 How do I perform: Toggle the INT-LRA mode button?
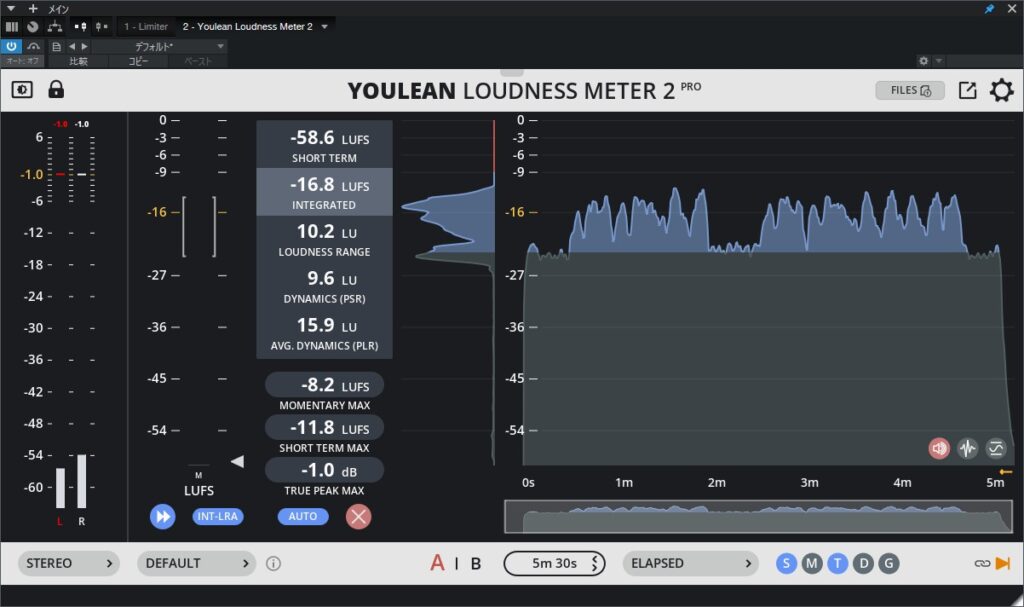pos(217,516)
